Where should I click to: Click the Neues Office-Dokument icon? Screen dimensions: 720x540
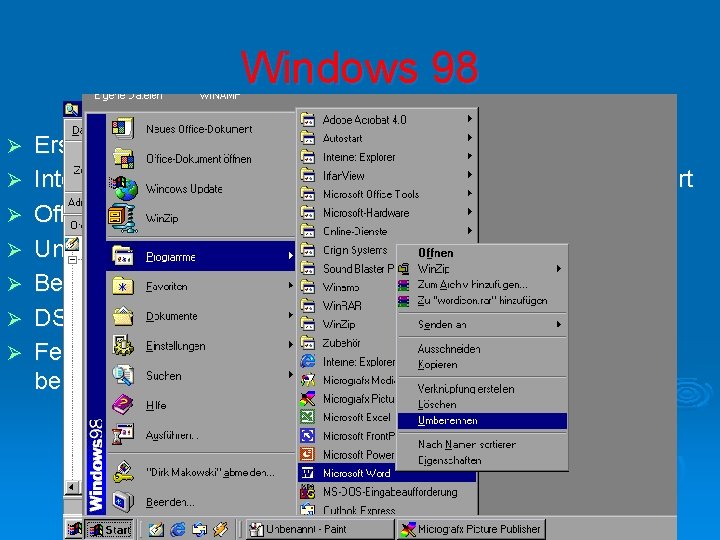pyautogui.click(x=123, y=128)
